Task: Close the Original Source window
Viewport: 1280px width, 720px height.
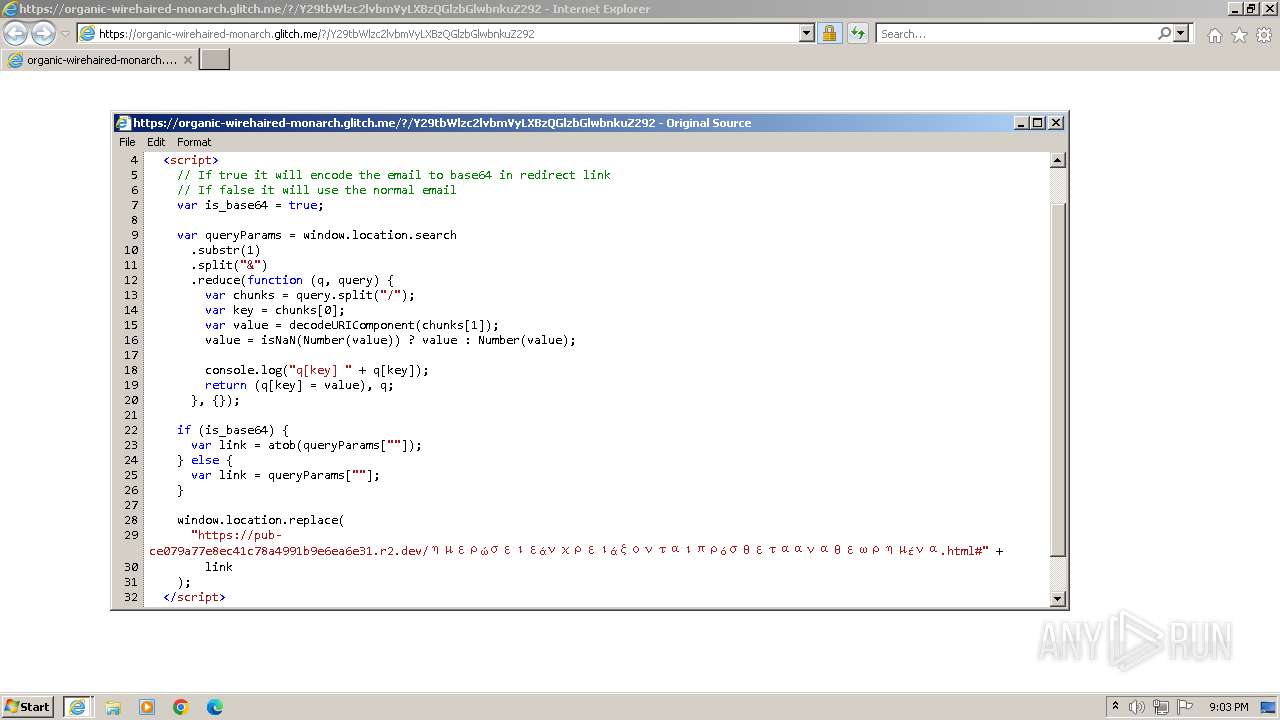Action: coord(1055,123)
